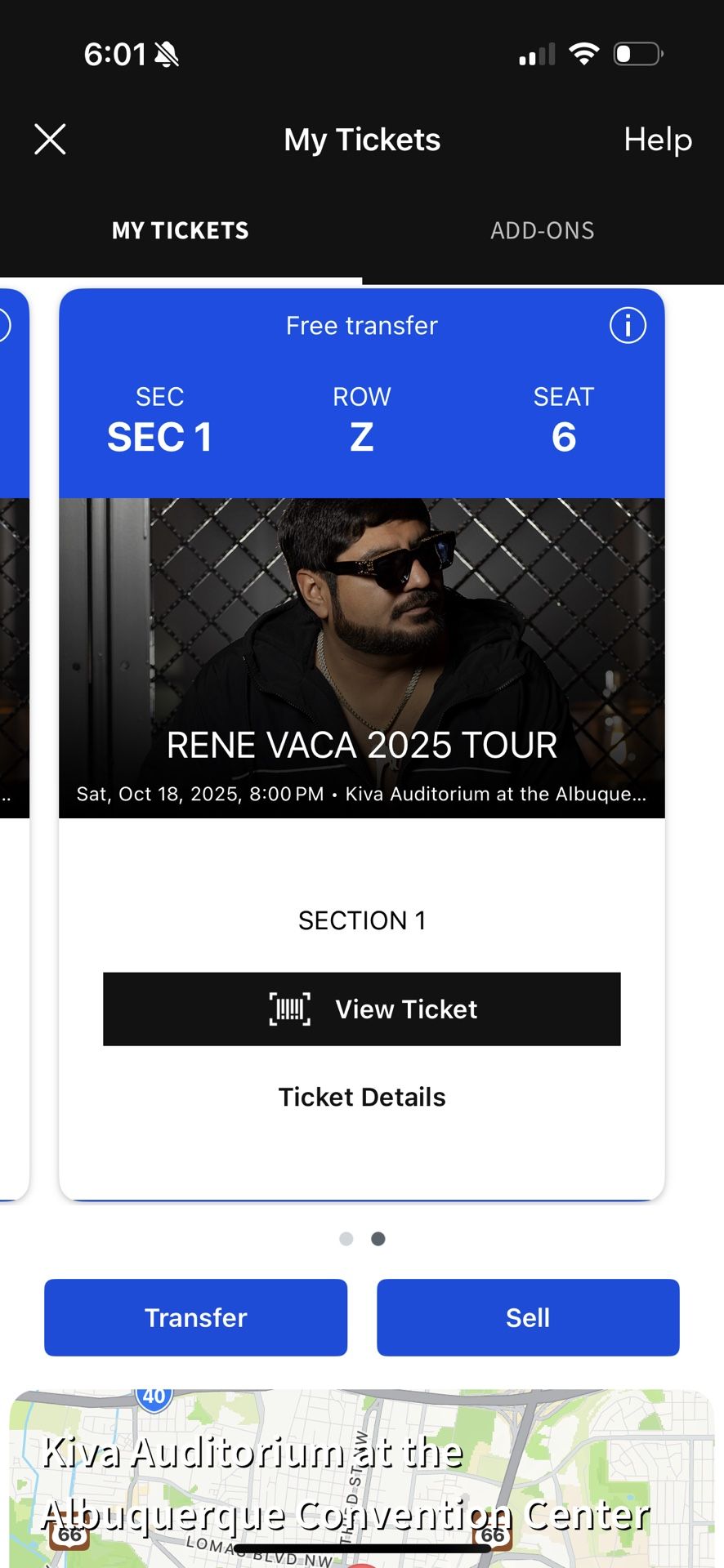This screenshot has width=724, height=1568.
Task: Open Ticket Details
Action: (362, 1097)
